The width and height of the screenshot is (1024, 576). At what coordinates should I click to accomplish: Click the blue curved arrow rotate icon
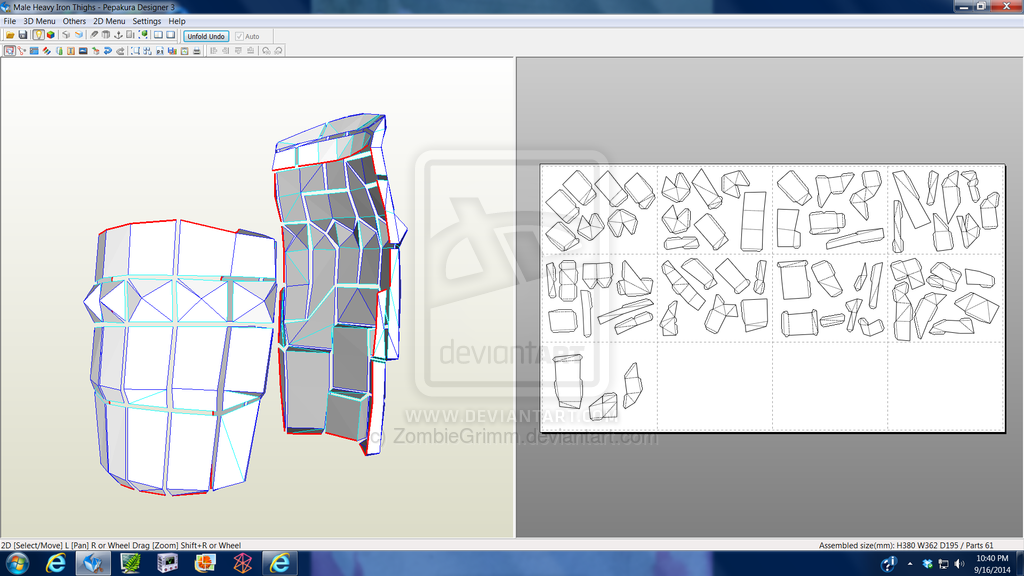pyautogui.click(x=108, y=50)
